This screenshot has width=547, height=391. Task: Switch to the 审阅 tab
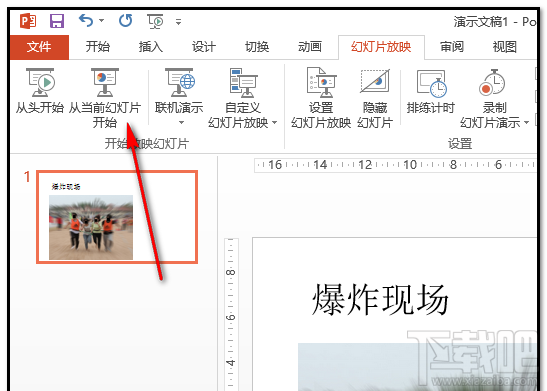click(x=452, y=47)
